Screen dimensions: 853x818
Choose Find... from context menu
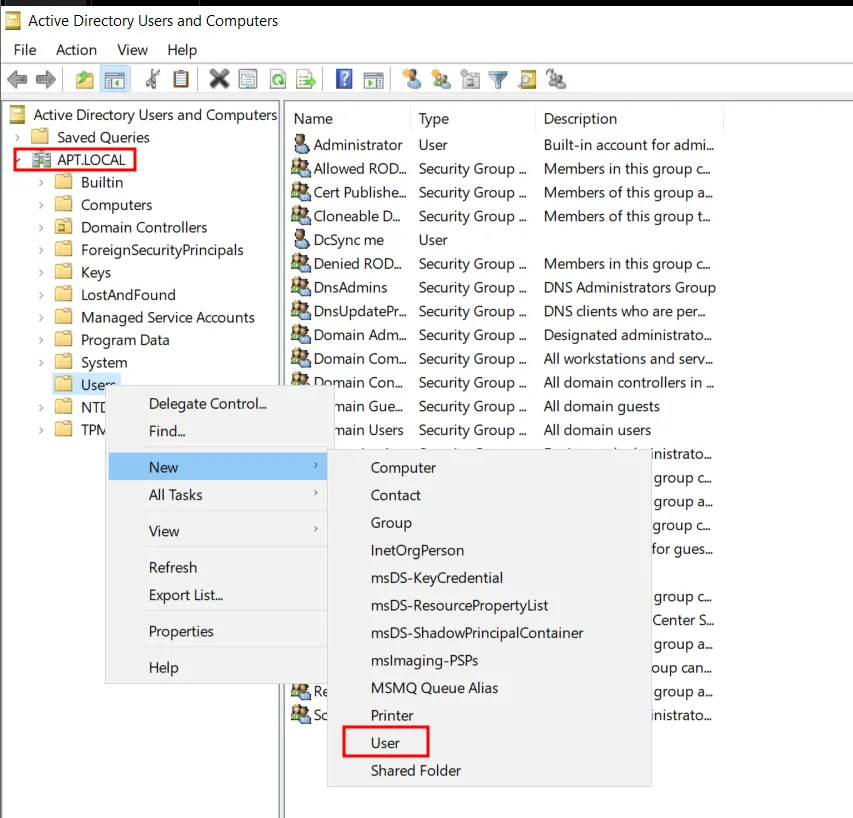(218, 431)
